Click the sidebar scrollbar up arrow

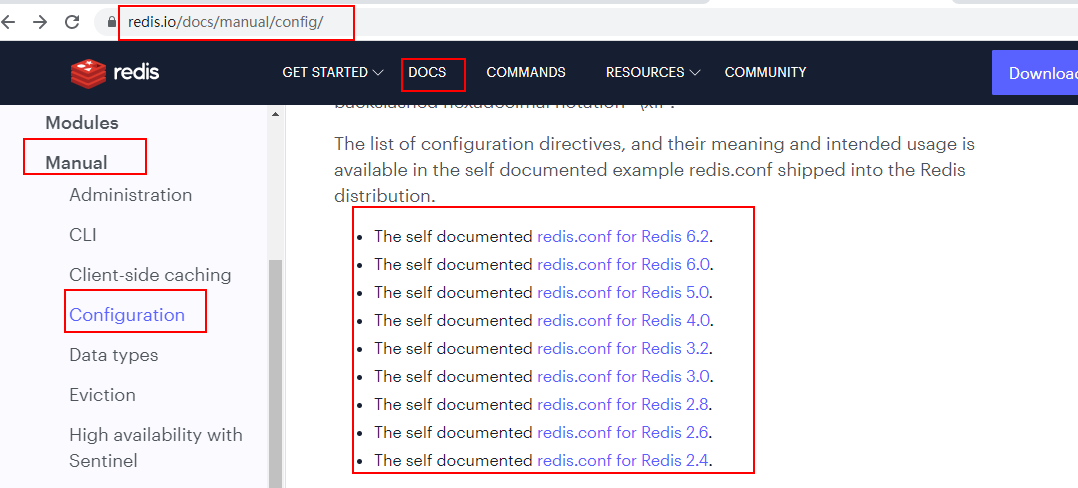click(276, 114)
